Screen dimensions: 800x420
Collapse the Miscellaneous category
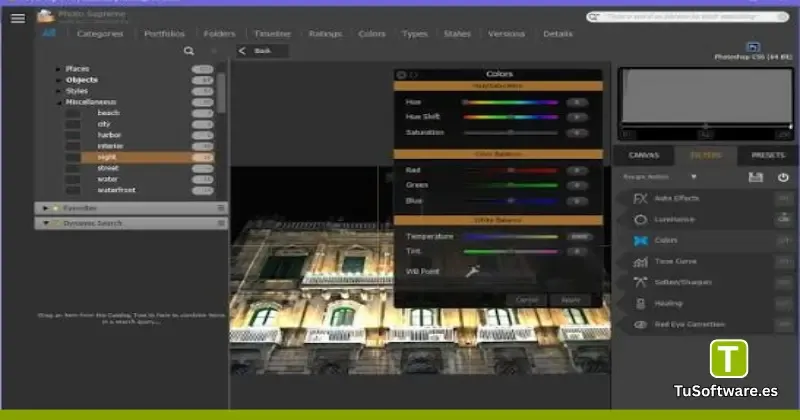pos(58,103)
